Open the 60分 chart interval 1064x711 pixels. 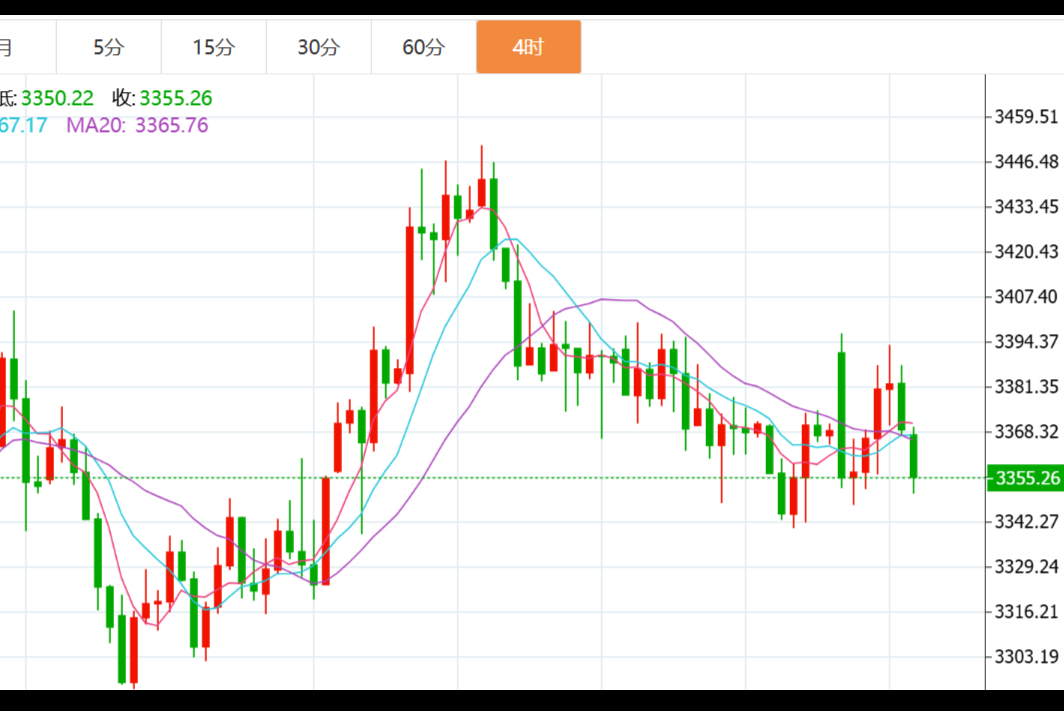pos(424,47)
